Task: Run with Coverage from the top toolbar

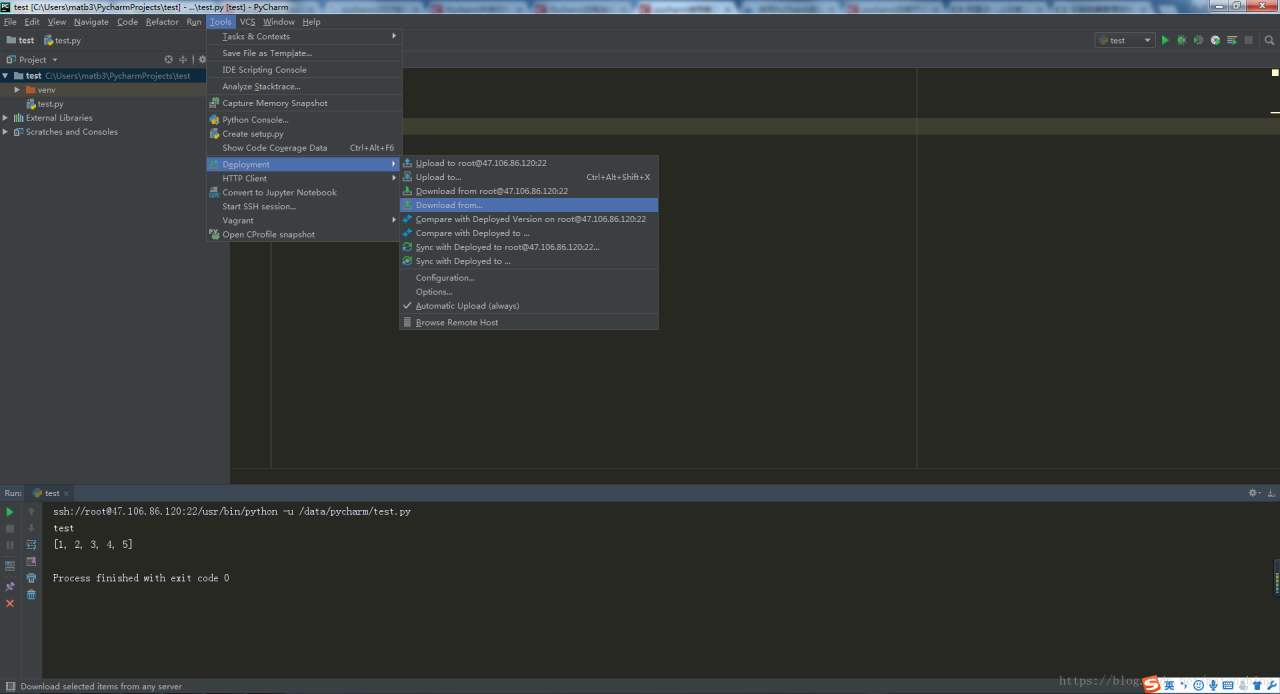Action: (1198, 40)
